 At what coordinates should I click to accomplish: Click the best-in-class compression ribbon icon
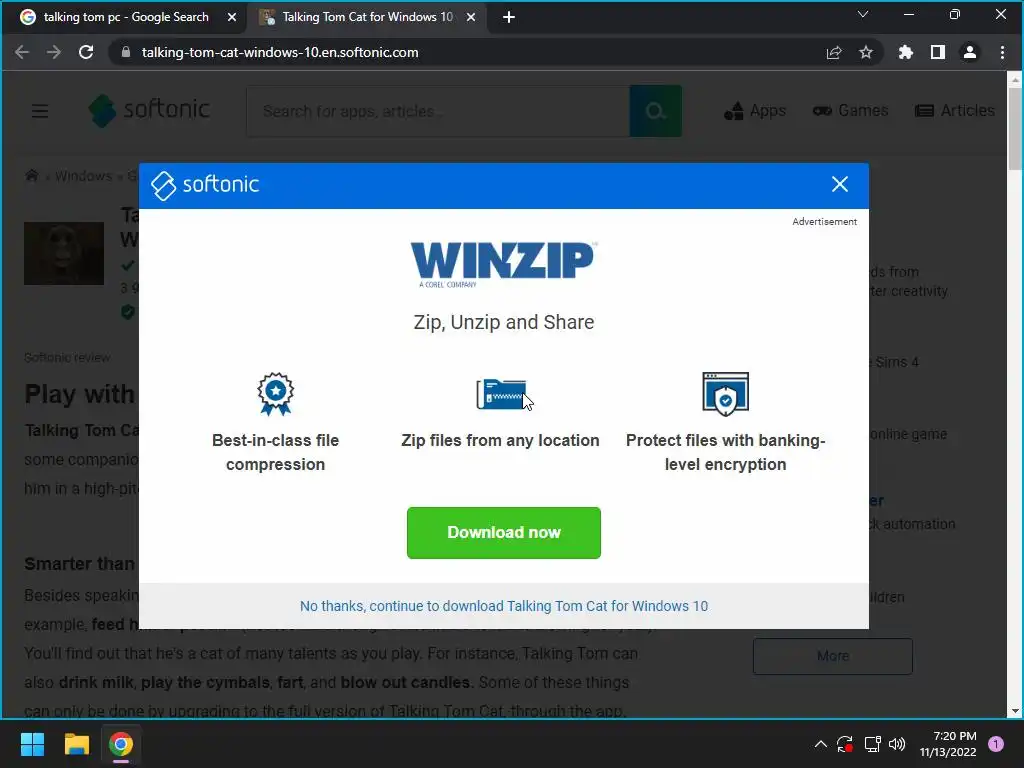(276, 394)
